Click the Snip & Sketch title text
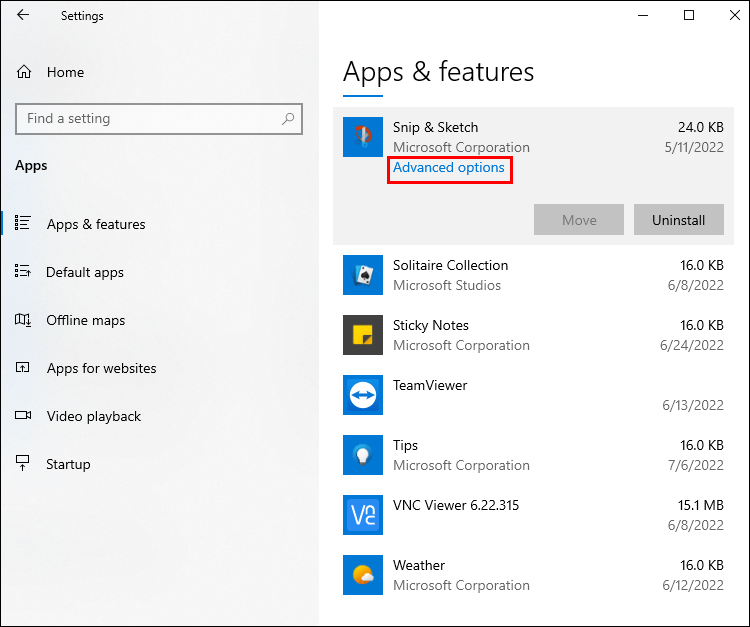The height and width of the screenshot is (627, 750). (435, 128)
